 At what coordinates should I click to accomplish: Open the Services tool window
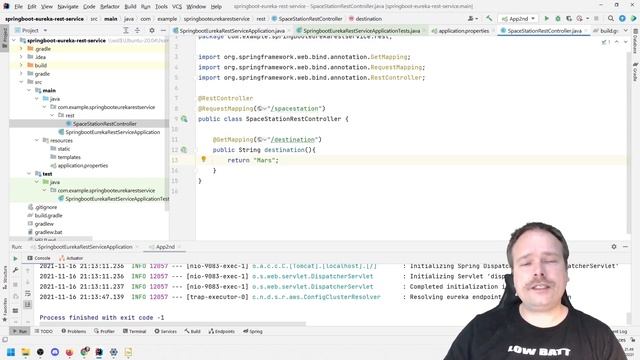coord(165,331)
